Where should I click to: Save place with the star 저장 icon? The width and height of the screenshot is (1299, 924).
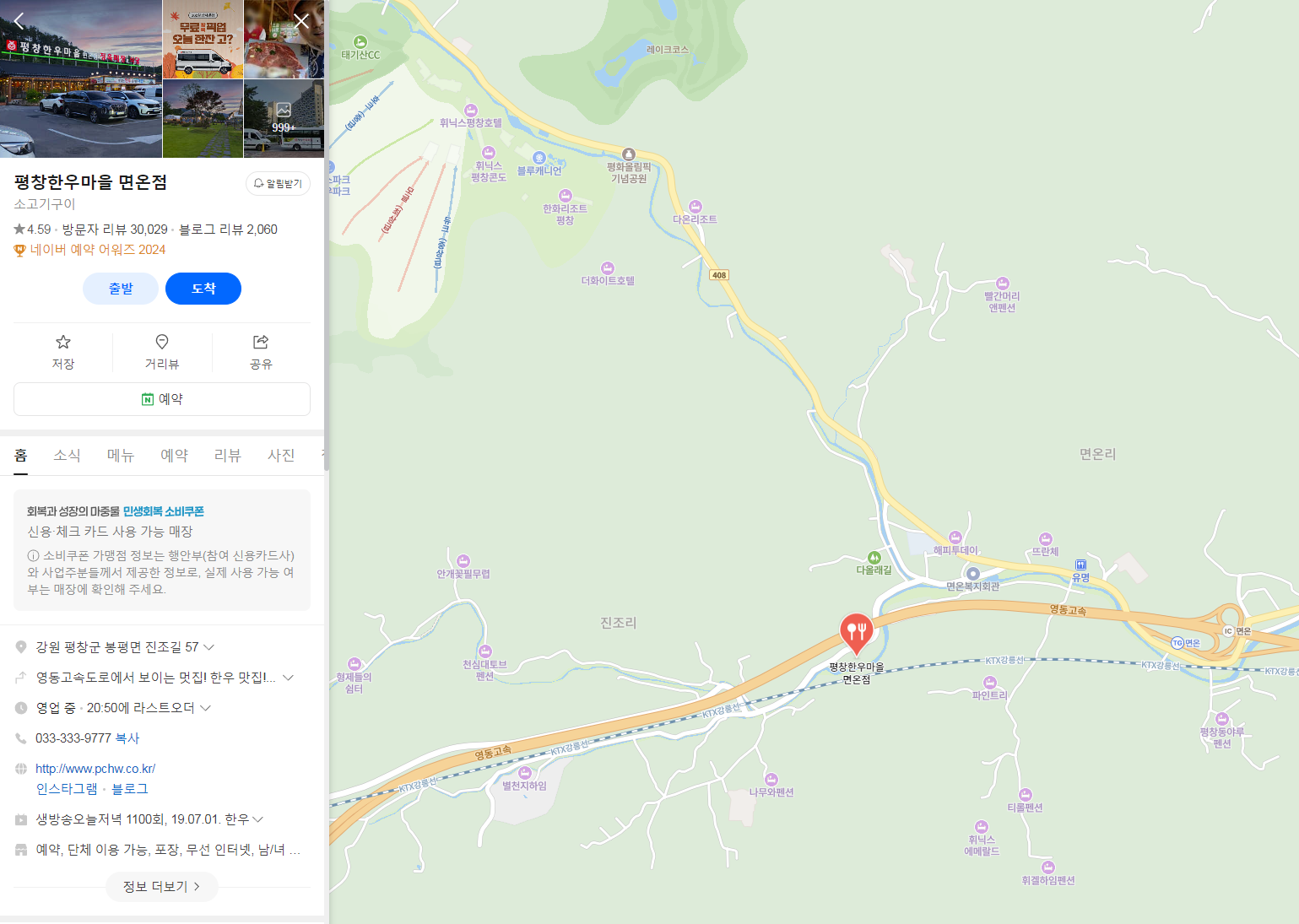tap(63, 352)
